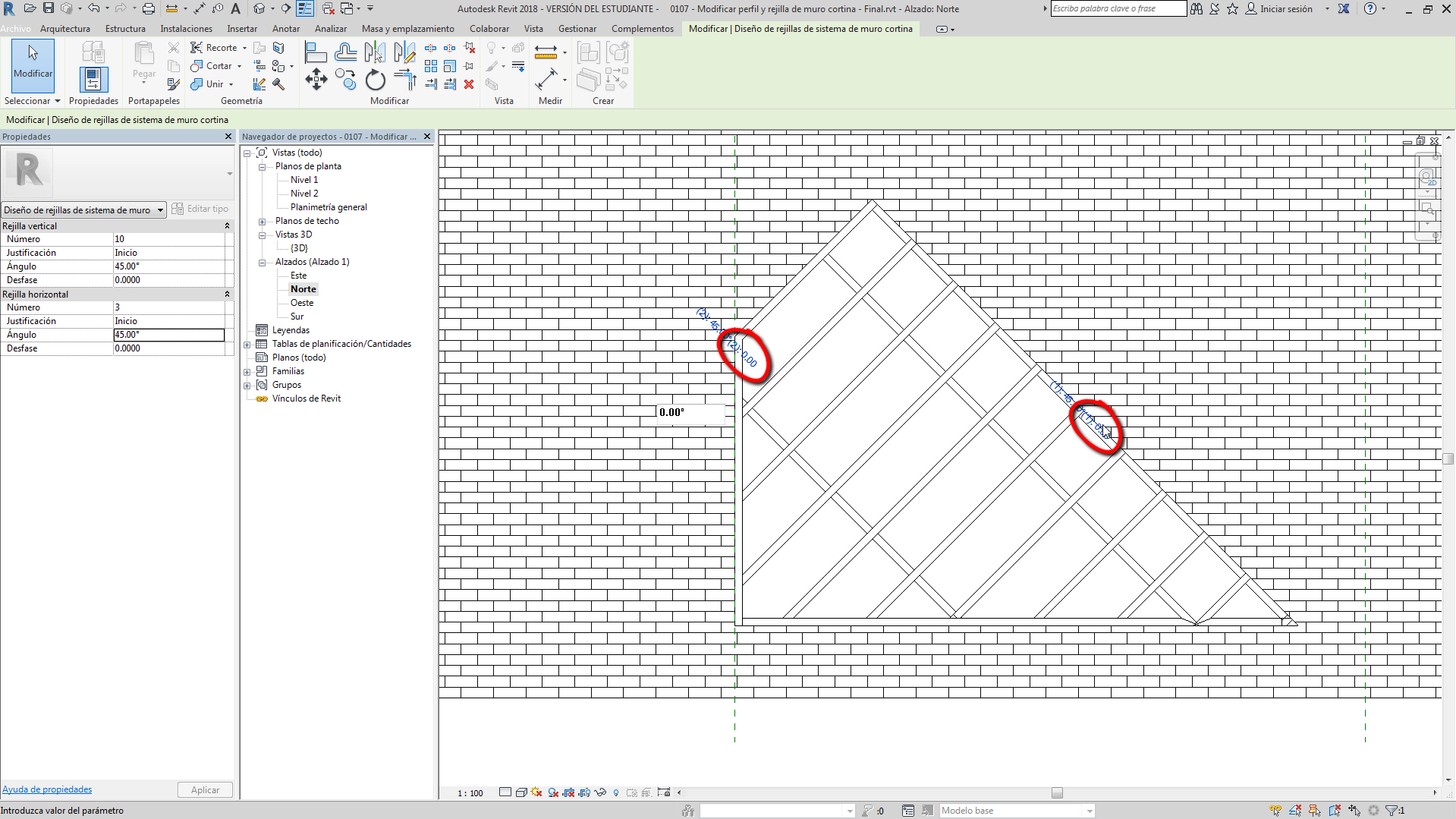Click the Align tool in Modificar panel
Image resolution: width=1456 pixels, height=819 pixels.
(316, 52)
